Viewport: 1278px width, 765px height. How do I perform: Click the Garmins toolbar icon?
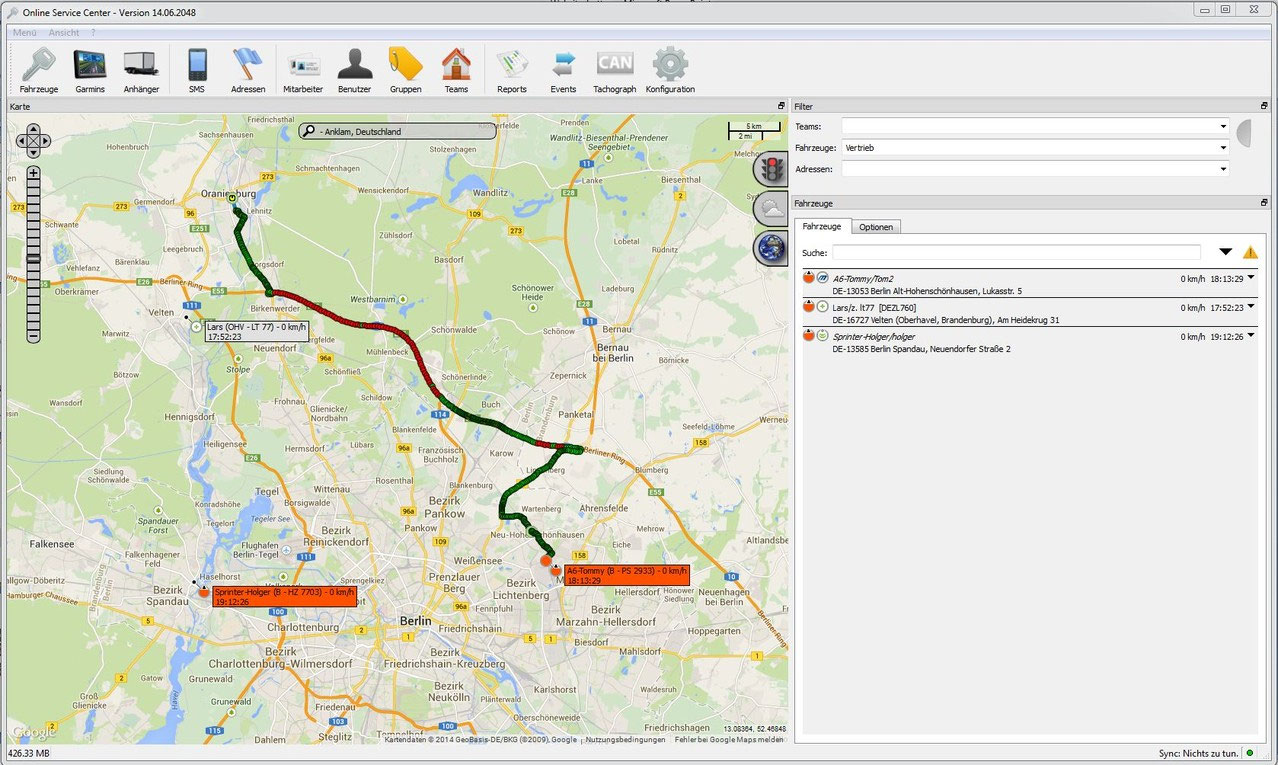pyautogui.click(x=90, y=67)
